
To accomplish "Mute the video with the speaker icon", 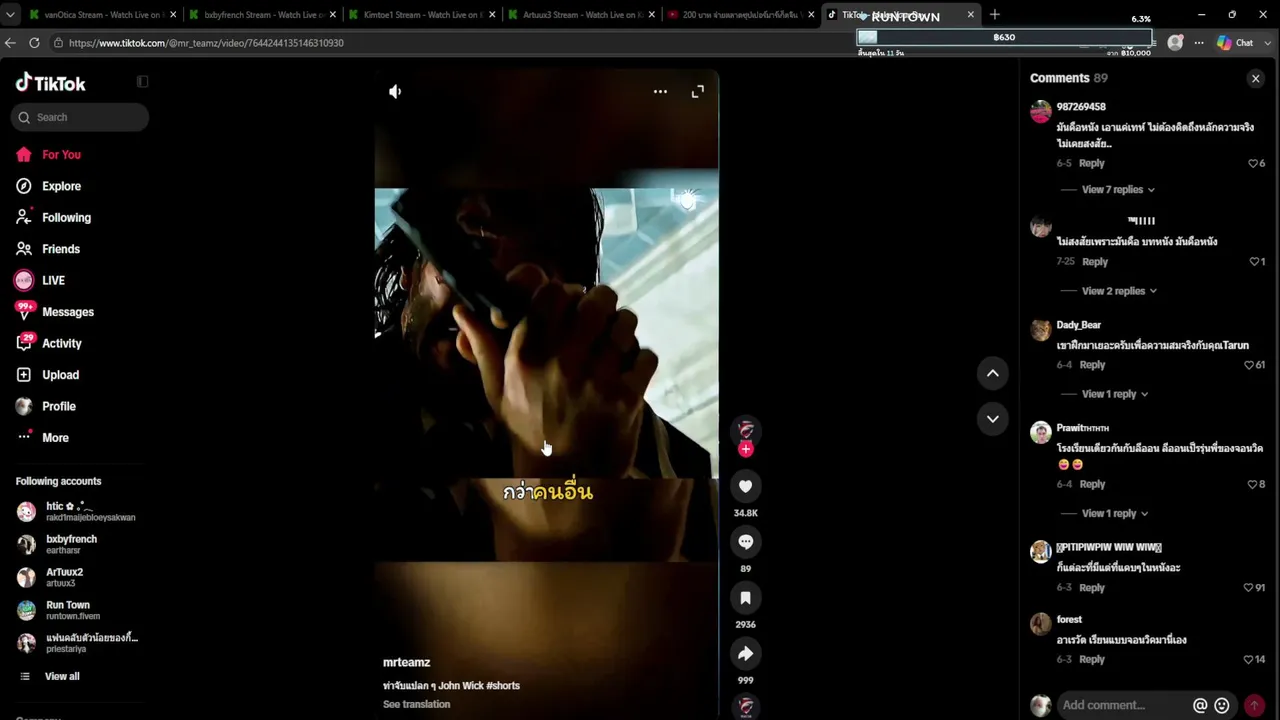I will tap(395, 92).
